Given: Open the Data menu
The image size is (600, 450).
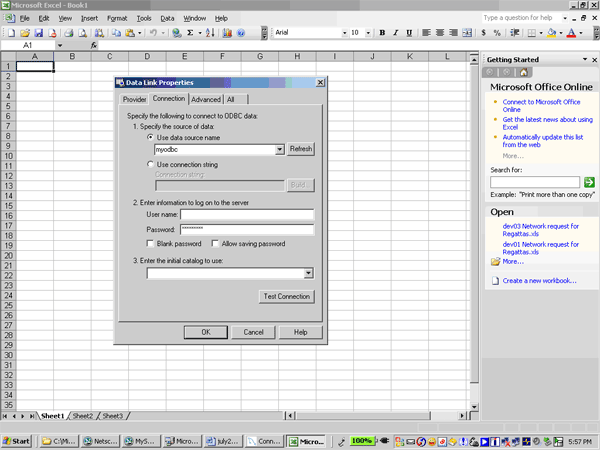Looking at the screenshot, I should [167, 18].
